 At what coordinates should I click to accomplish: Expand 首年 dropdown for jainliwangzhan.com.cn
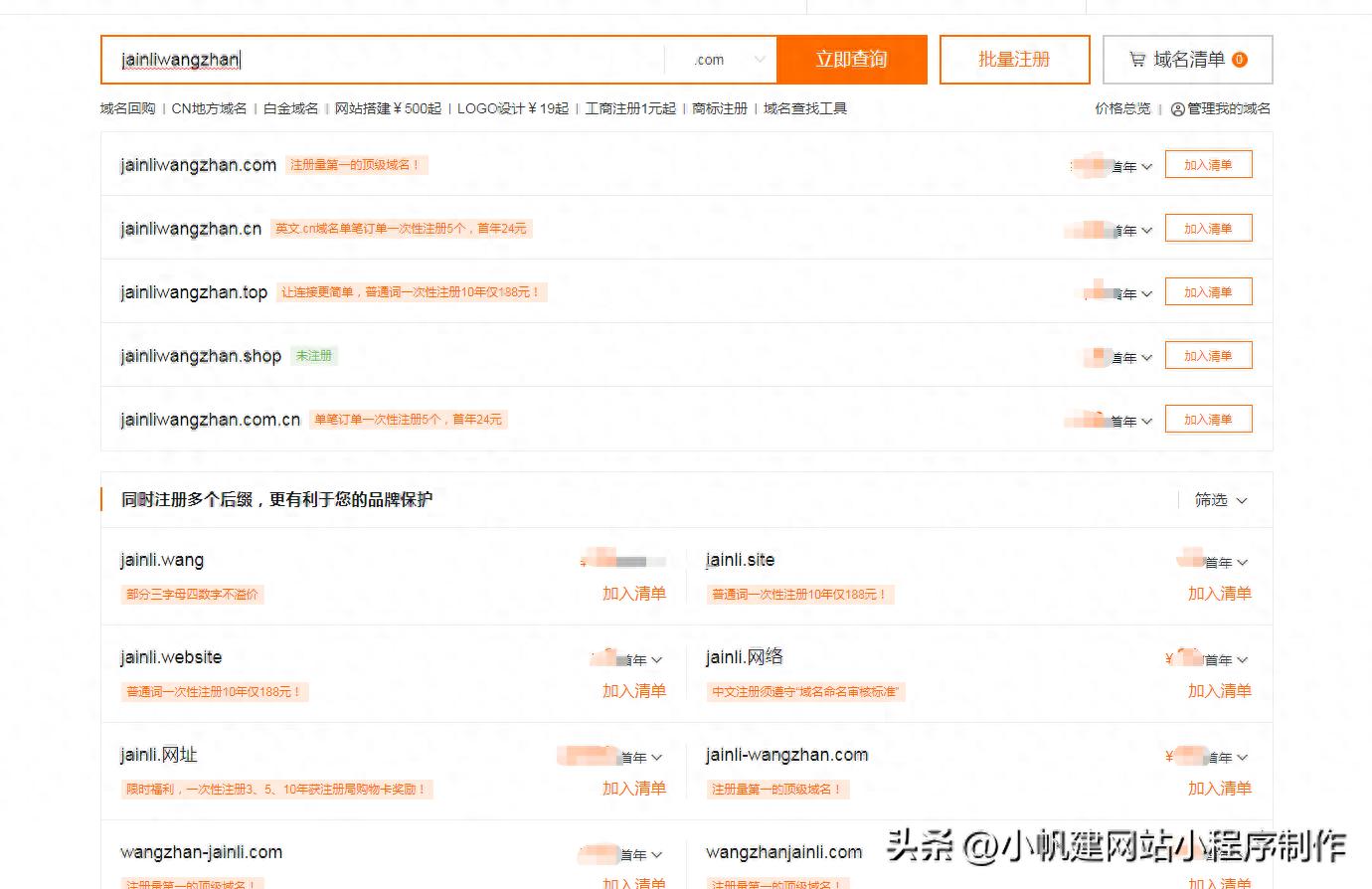coord(1132,422)
